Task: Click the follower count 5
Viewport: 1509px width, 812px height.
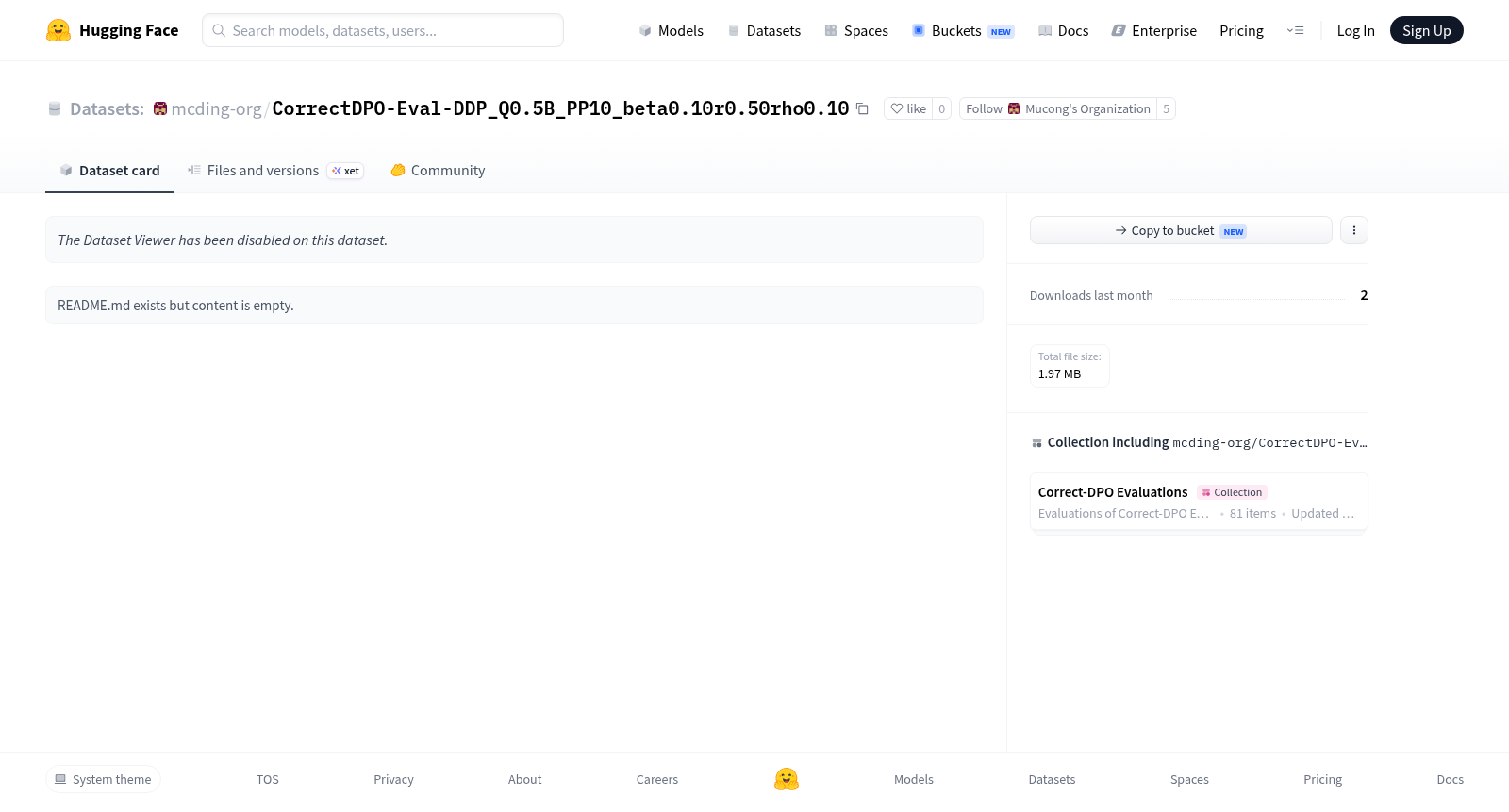Action: (x=1167, y=108)
